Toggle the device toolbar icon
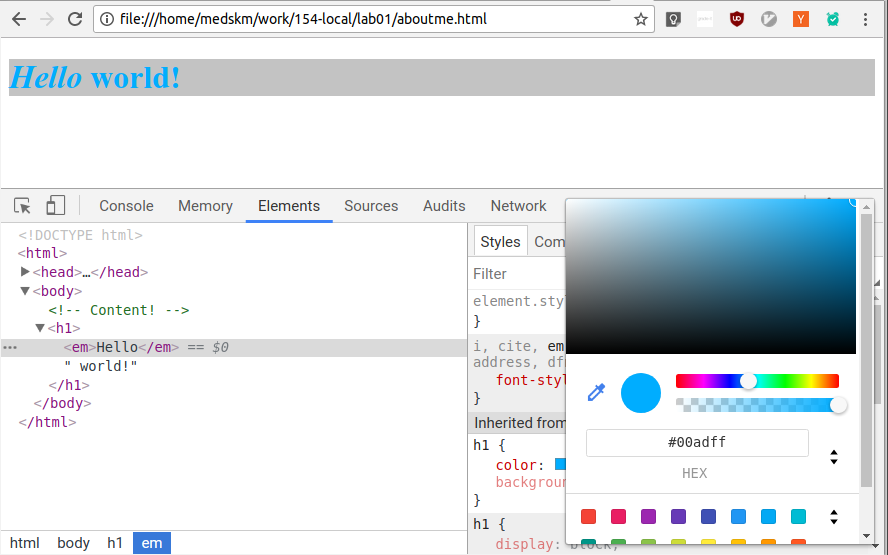Image resolution: width=888 pixels, height=555 pixels. [55, 206]
